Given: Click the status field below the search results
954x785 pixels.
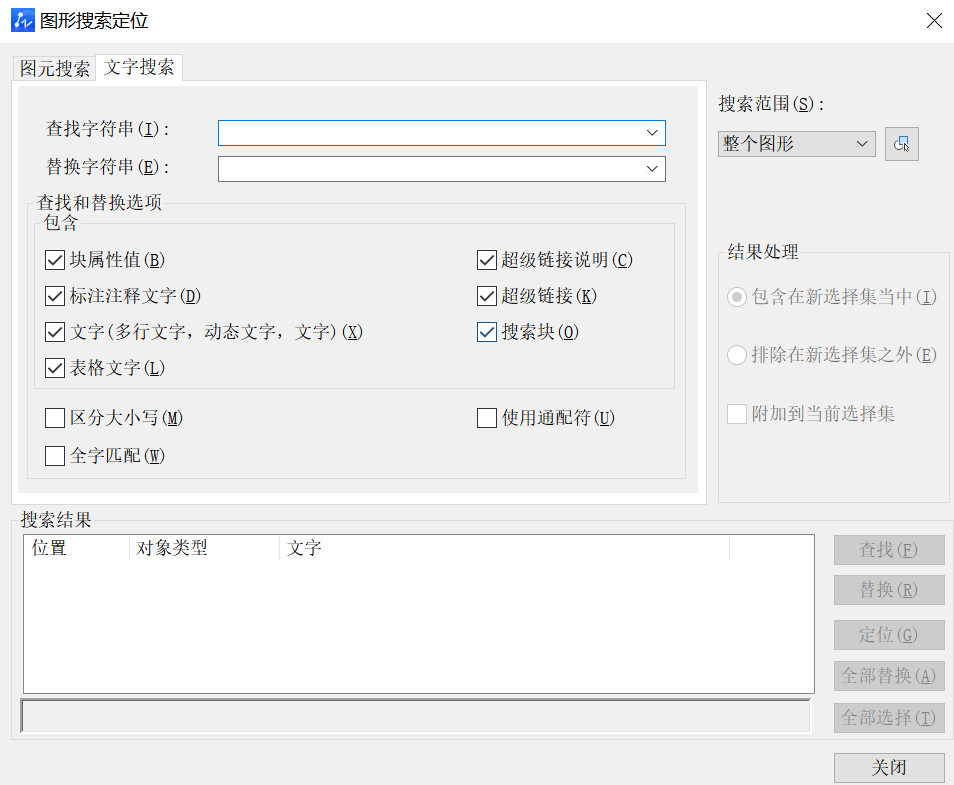Looking at the screenshot, I should click(416, 716).
